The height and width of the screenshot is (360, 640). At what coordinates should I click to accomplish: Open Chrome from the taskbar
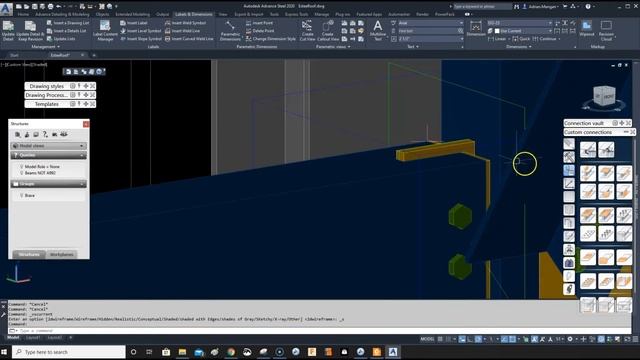pos(231,352)
